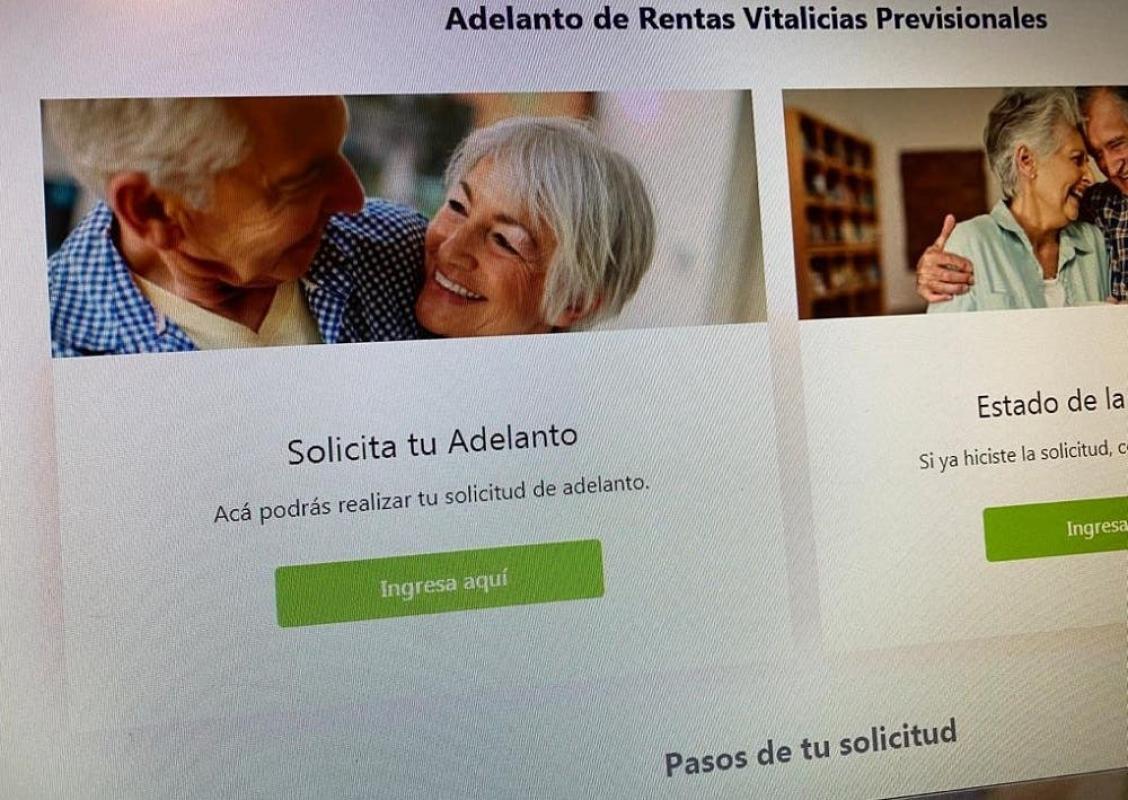The height and width of the screenshot is (800, 1128).
Task: Click the green 'Ingresa aquí' button
Action: click(439, 583)
